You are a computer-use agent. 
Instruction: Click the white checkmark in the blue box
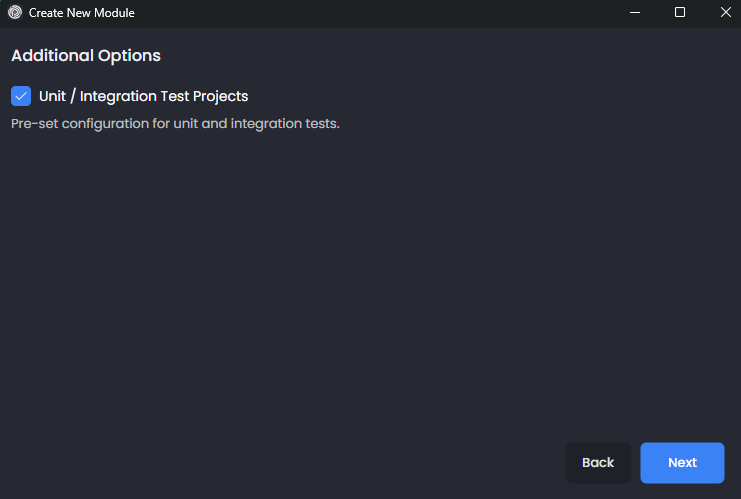(x=21, y=96)
